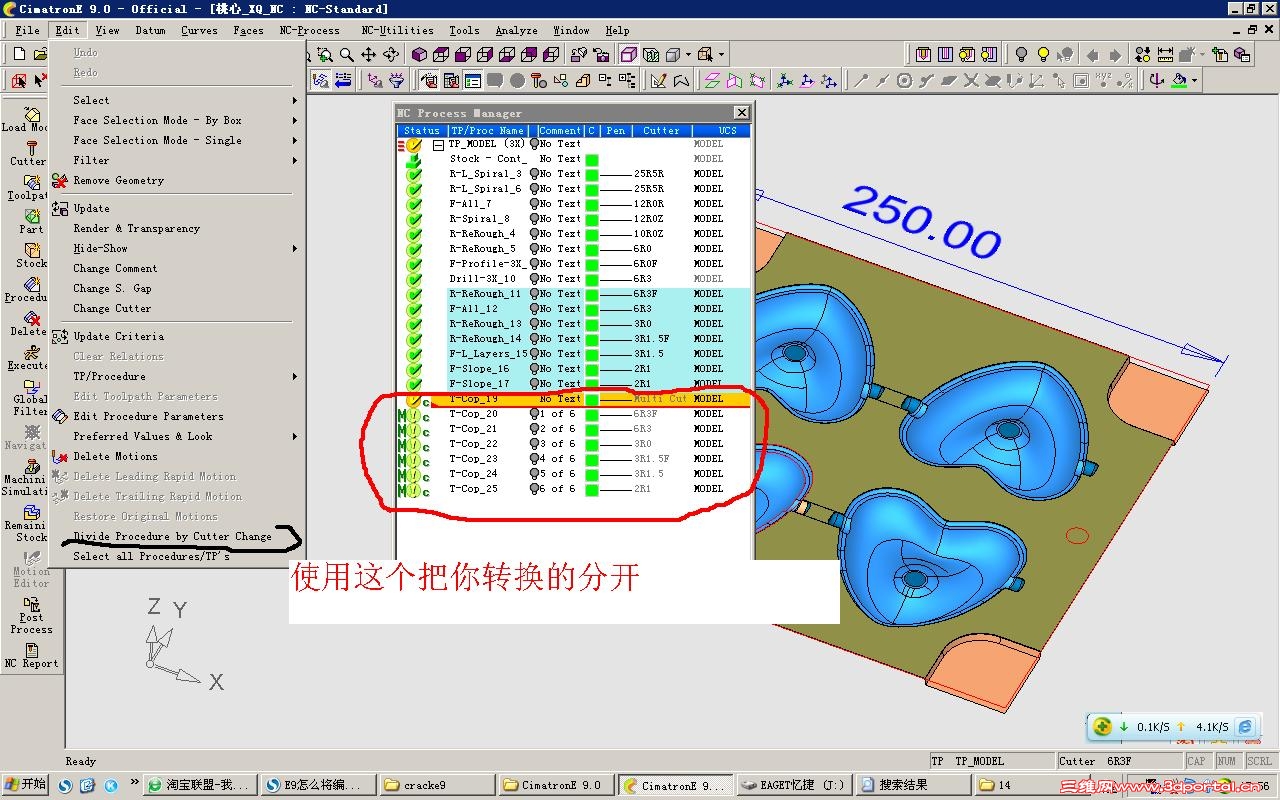This screenshot has width=1280, height=800.
Task: Click the Remove Geometry menu icon
Action: (x=60, y=181)
